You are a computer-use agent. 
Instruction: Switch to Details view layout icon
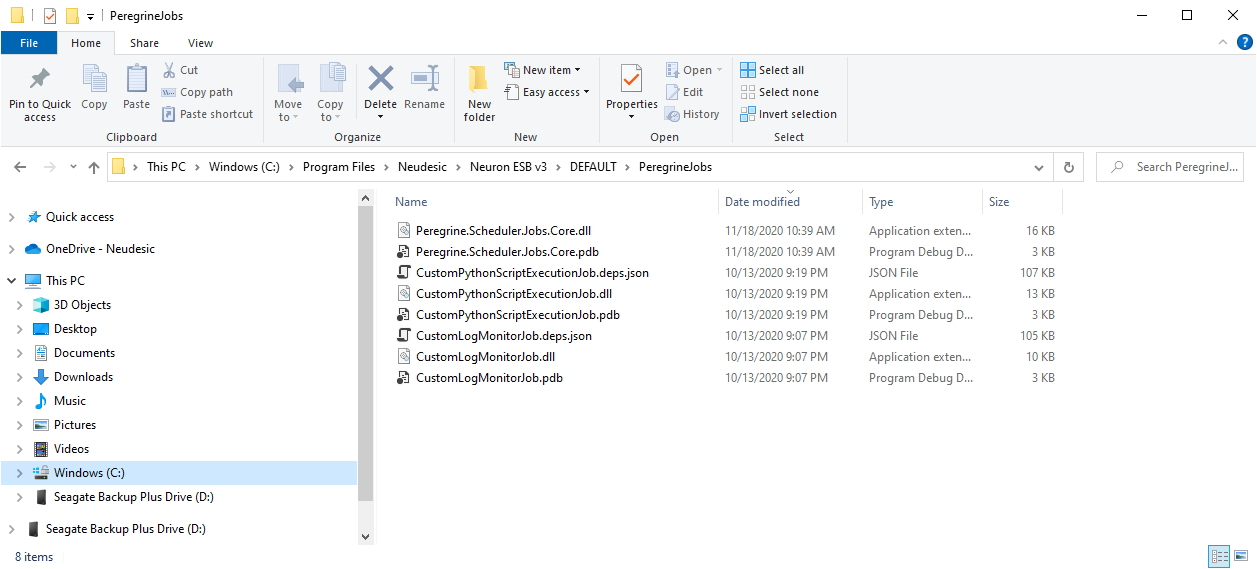[x=1219, y=556]
